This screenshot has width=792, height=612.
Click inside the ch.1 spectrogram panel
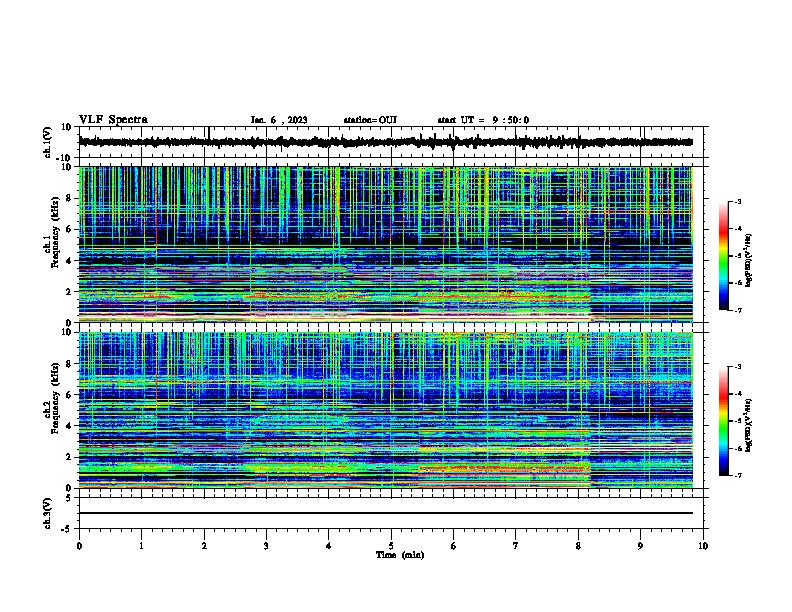pos(386,244)
